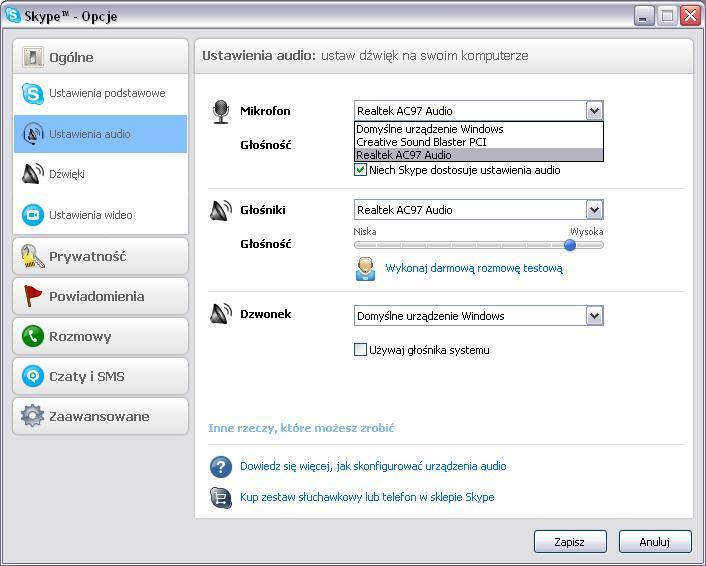This screenshot has width=706, height=566.
Task: Open the Powiadomienia section
Action: click(x=100, y=296)
